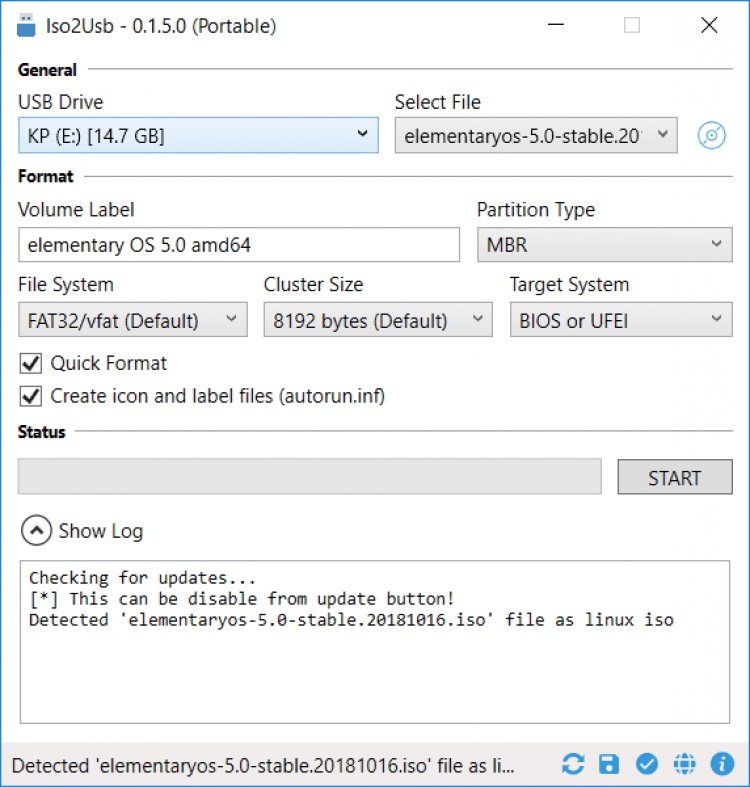Uncheck the Quick Format checkbox
This screenshot has height=787, width=750.
pyautogui.click(x=30, y=364)
